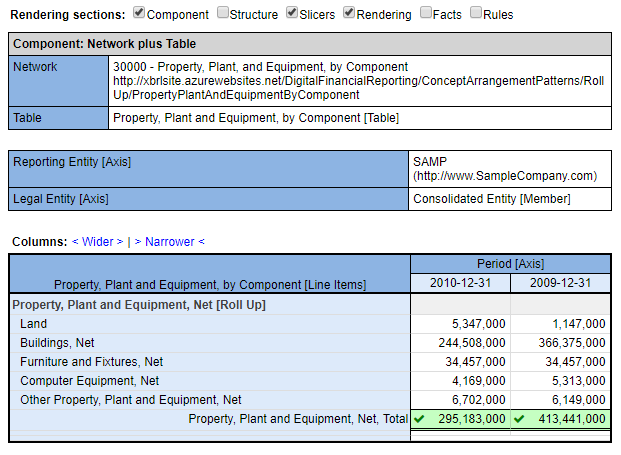Enable the Structure checkbox
This screenshot has width=621, height=455.
coord(222,14)
